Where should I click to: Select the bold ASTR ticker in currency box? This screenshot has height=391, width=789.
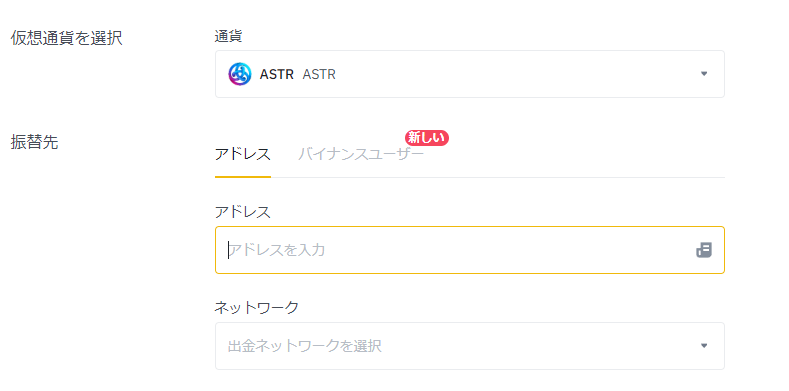(x=276, y=74)
